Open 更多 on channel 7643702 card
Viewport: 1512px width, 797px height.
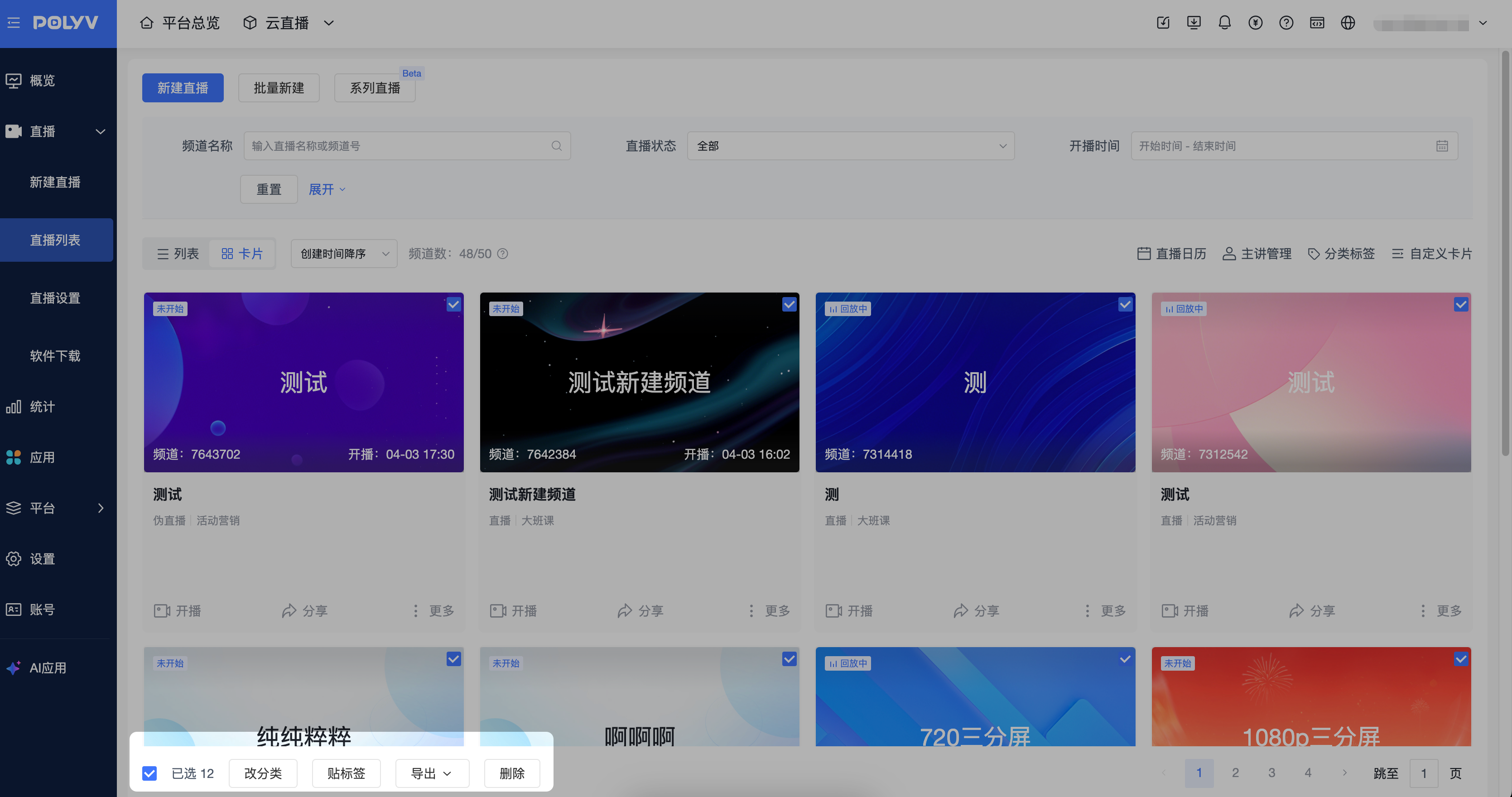433,611
